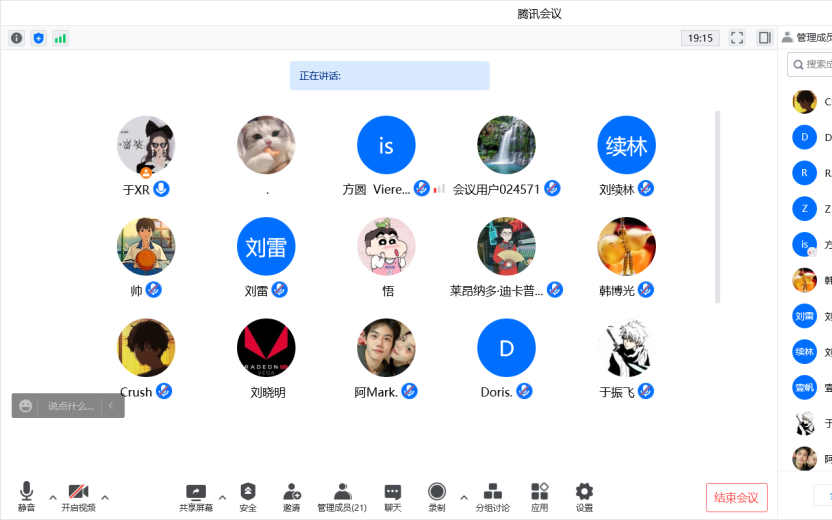The width and height of the screenshot is (832, 520).
Task: Expand the recording options arrow beside 录制
Action: 464,498
